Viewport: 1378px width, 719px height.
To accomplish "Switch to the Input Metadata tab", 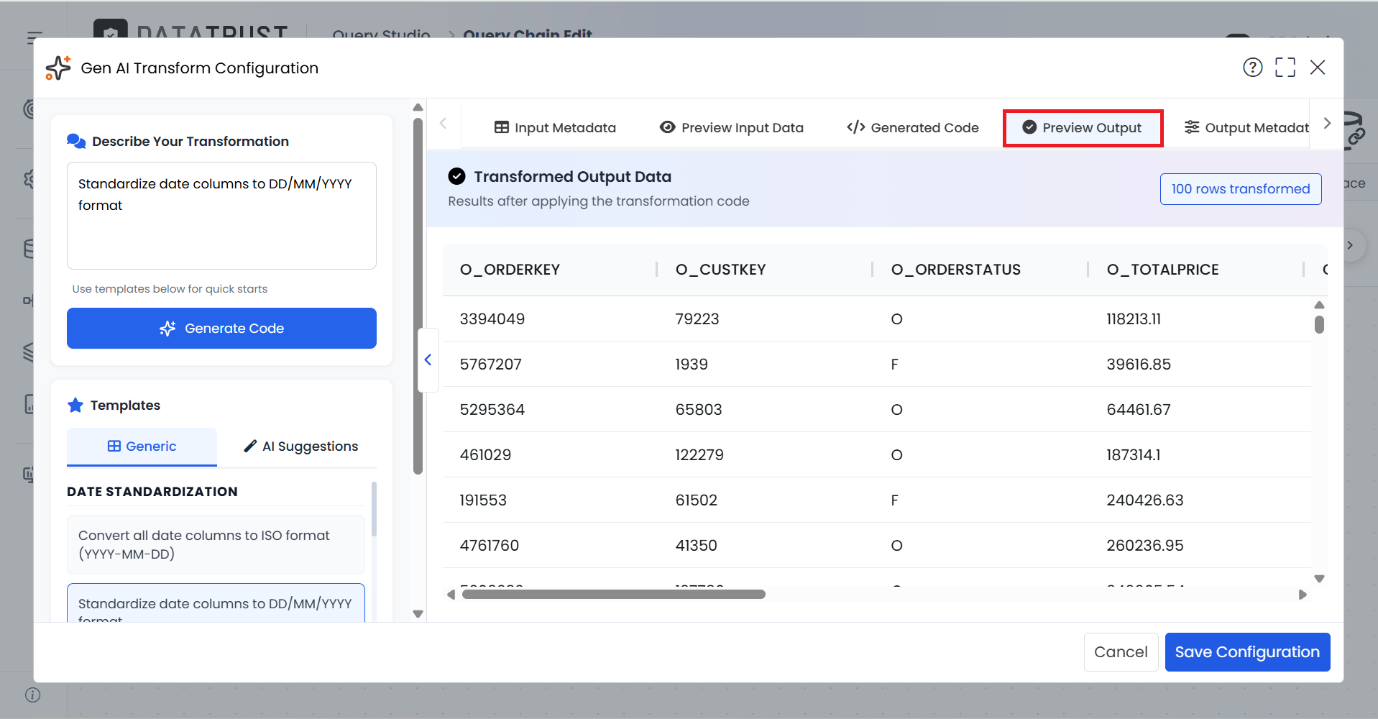I will 555,128.
